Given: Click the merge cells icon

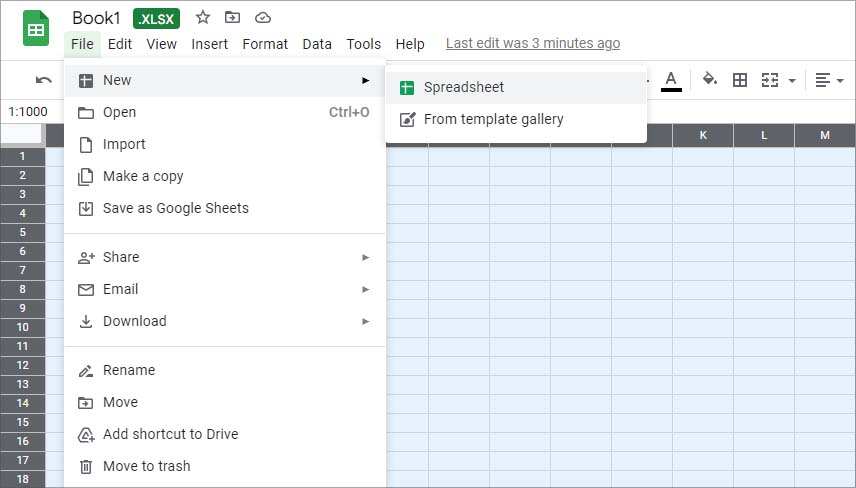Looking at the screenshot, I should coord(770,80).
